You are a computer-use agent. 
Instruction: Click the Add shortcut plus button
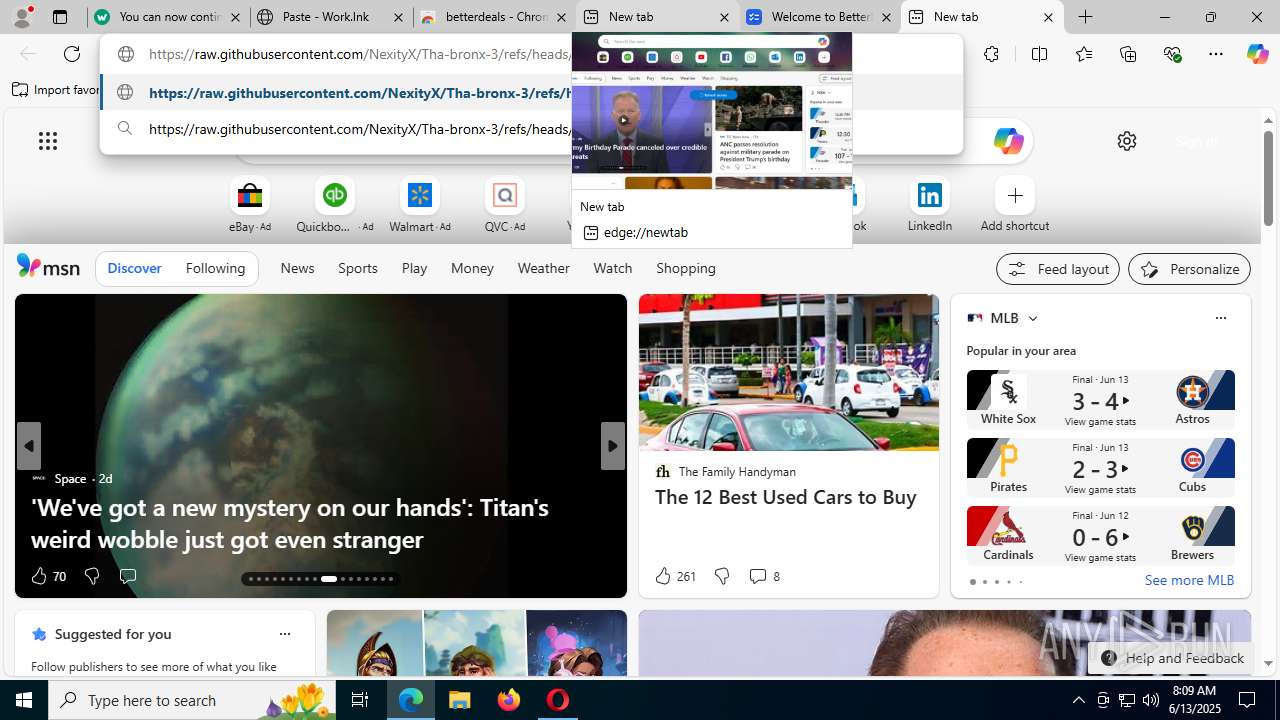coord(1015,195)
